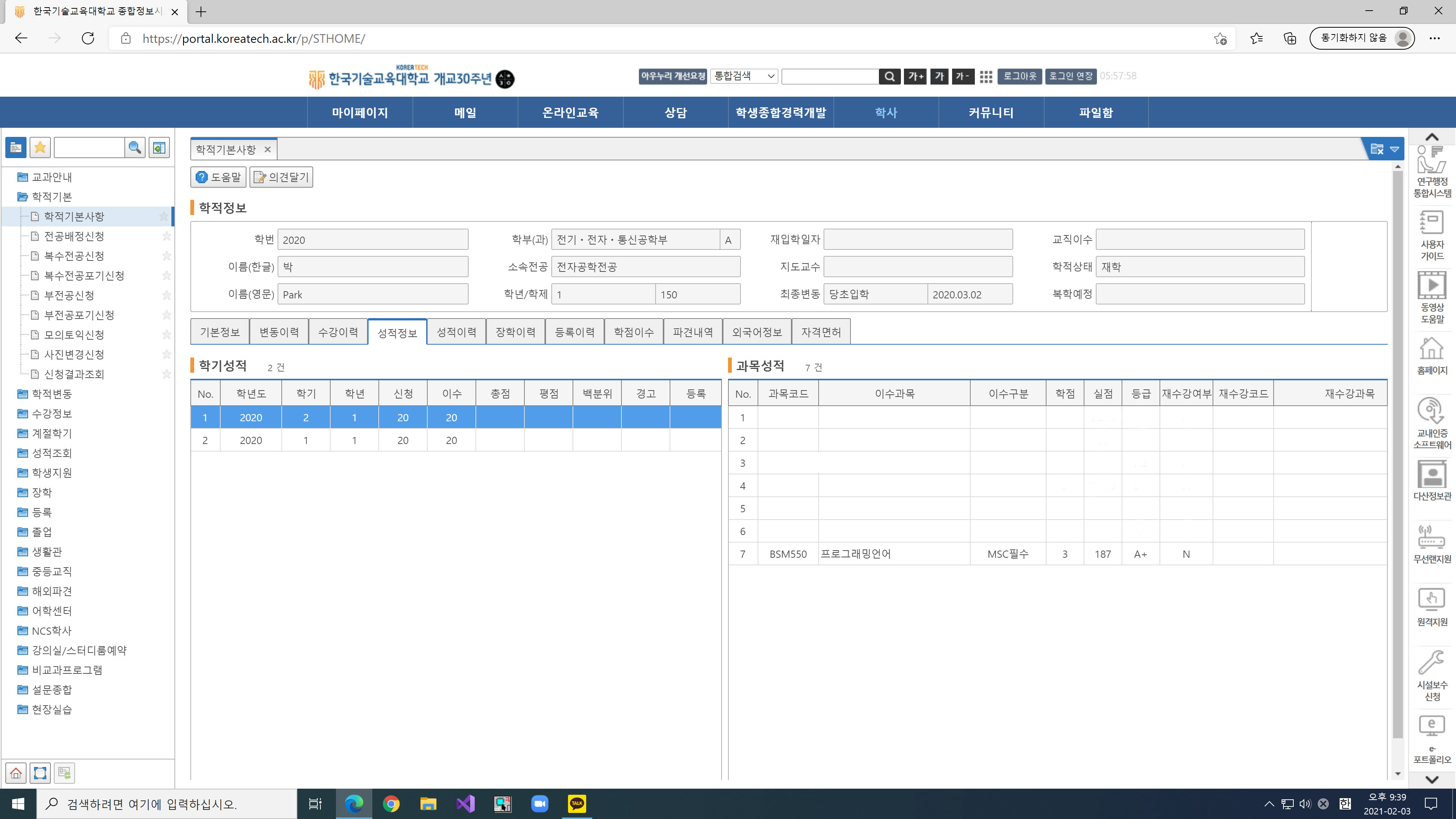
Task: Click the header search magnifier button
Action: [x=890, y=76]
